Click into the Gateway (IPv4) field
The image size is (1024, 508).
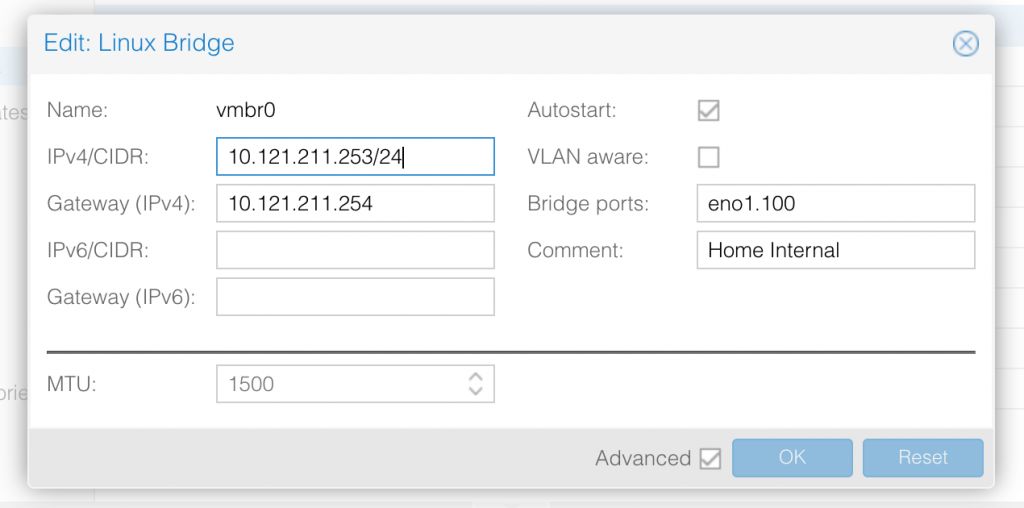coord(355,203)
